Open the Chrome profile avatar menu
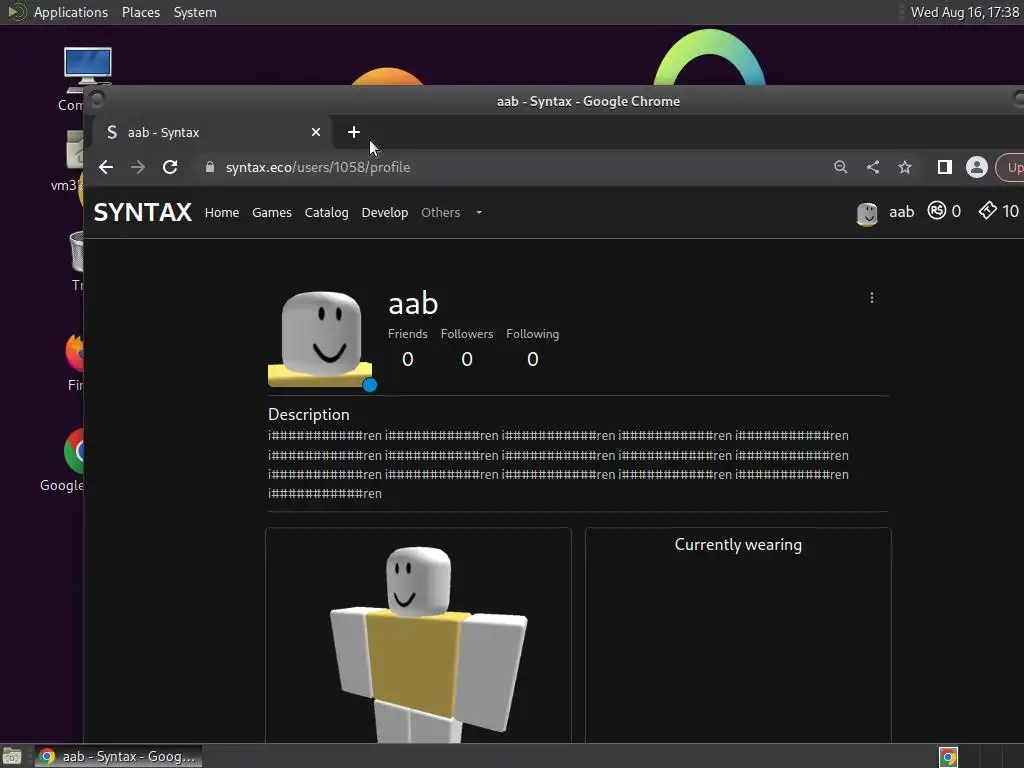Screen dimensions: 1024x768 976,167
